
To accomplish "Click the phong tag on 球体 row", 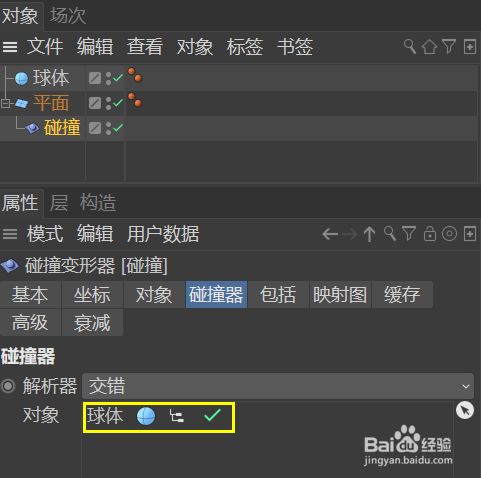I will click(x=135, y=75).
